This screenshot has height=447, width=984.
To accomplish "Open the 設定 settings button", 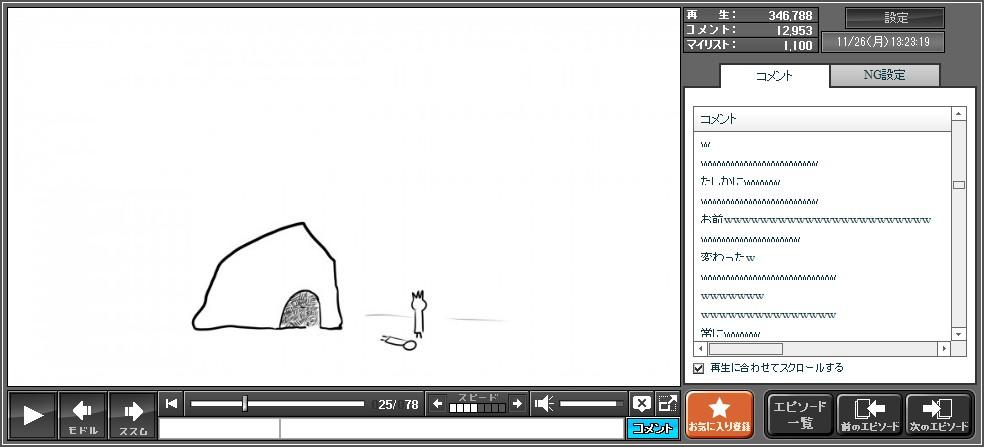I will [x=895, y=18].
